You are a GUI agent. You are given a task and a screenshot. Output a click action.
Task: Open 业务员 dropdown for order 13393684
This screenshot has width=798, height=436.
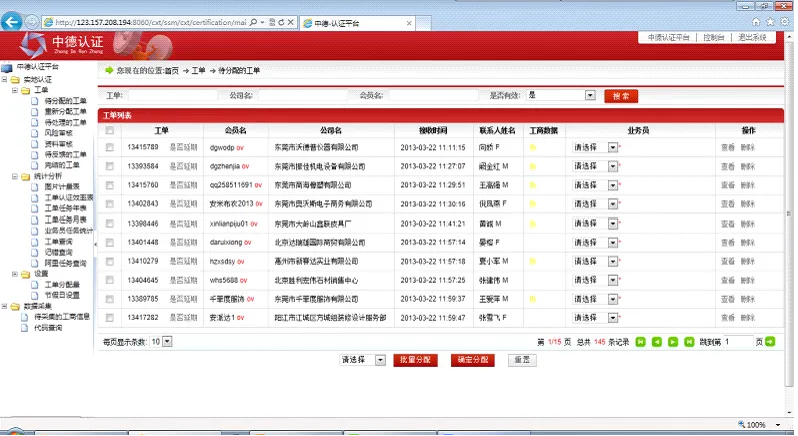click(595, 166)
